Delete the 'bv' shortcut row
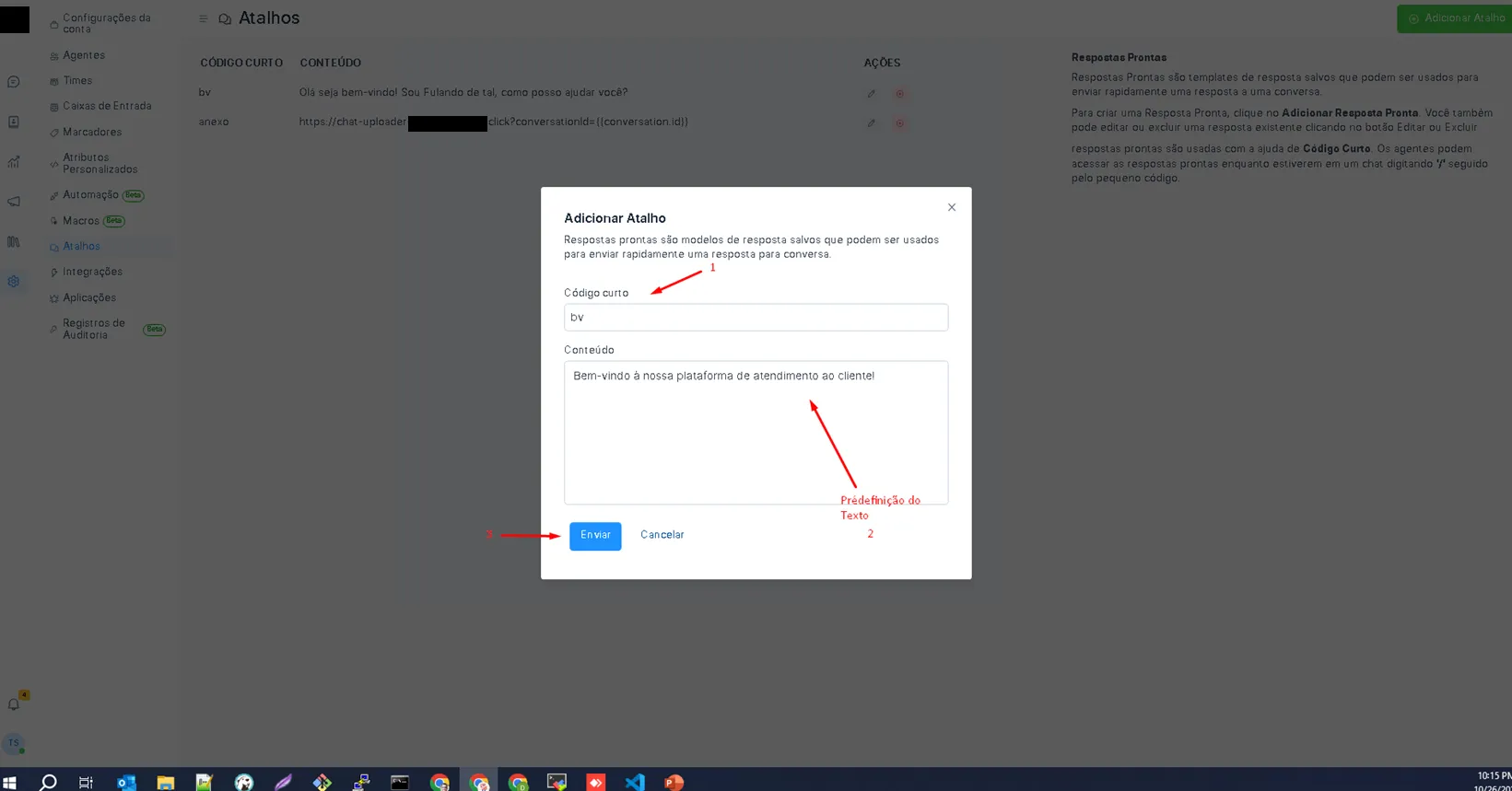This screenshot has height=791, width=1512. (899, 94)
